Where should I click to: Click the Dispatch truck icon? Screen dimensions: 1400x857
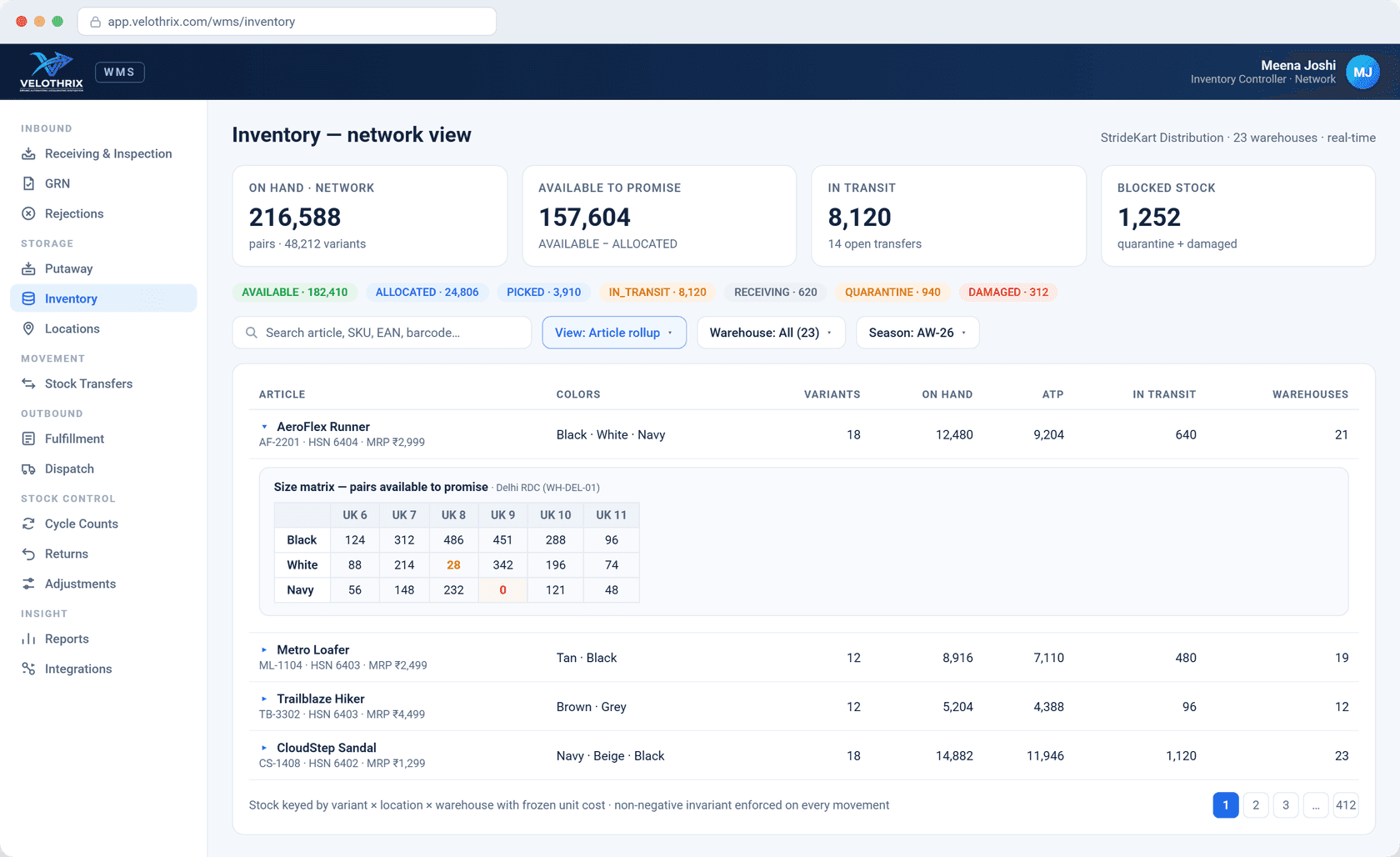tap(28, 469)
